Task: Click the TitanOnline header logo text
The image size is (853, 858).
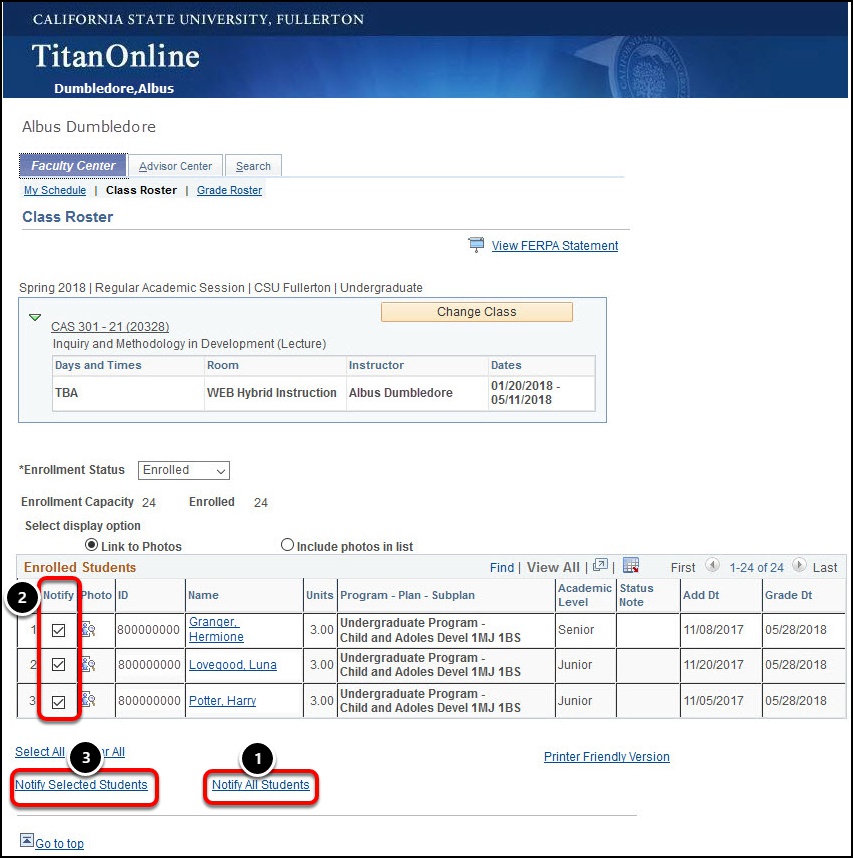Action: tap(115, 56)
